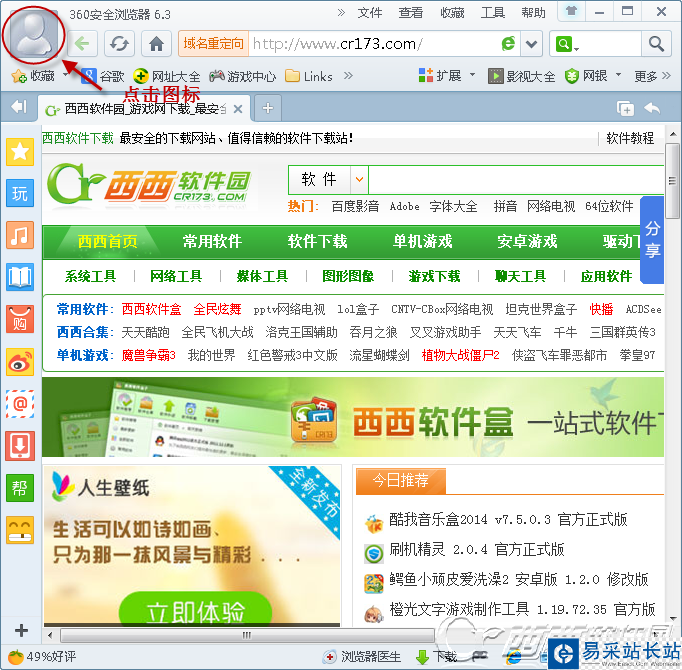Open 浏览器医生 in the status bar
Viewport: 682px width, 670px height.
coord(362,657)
